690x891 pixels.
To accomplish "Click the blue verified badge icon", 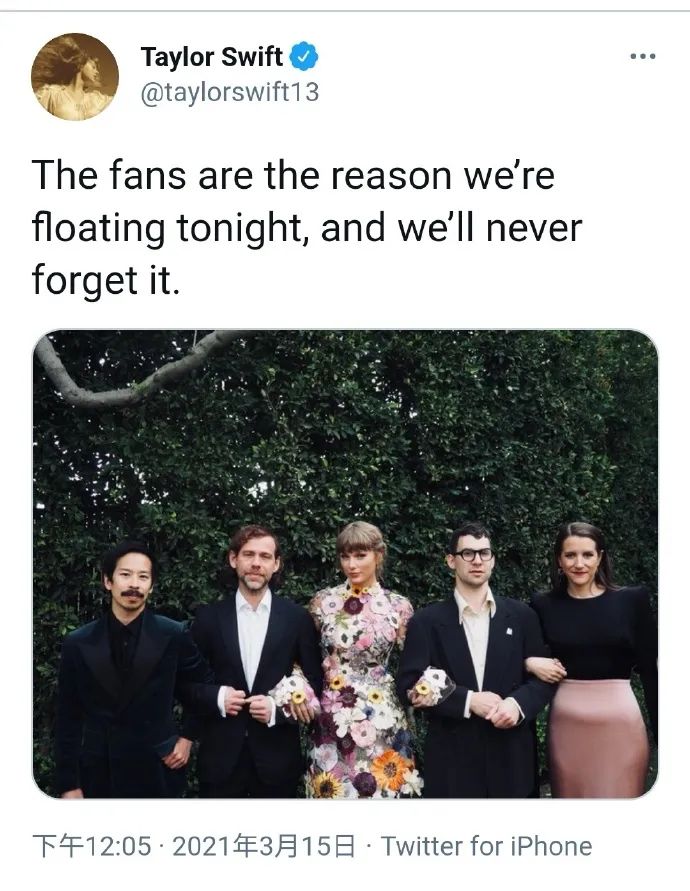I will point(304,56).
